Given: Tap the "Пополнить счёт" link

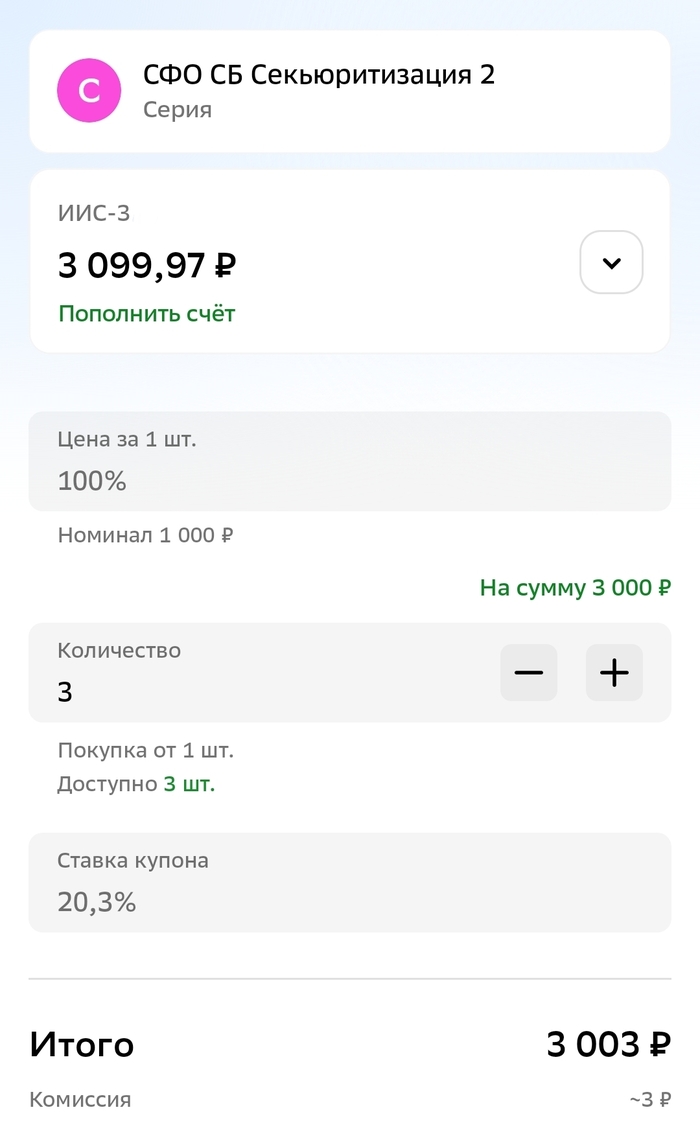Looking at the screenshot, I should pos(147,314).
